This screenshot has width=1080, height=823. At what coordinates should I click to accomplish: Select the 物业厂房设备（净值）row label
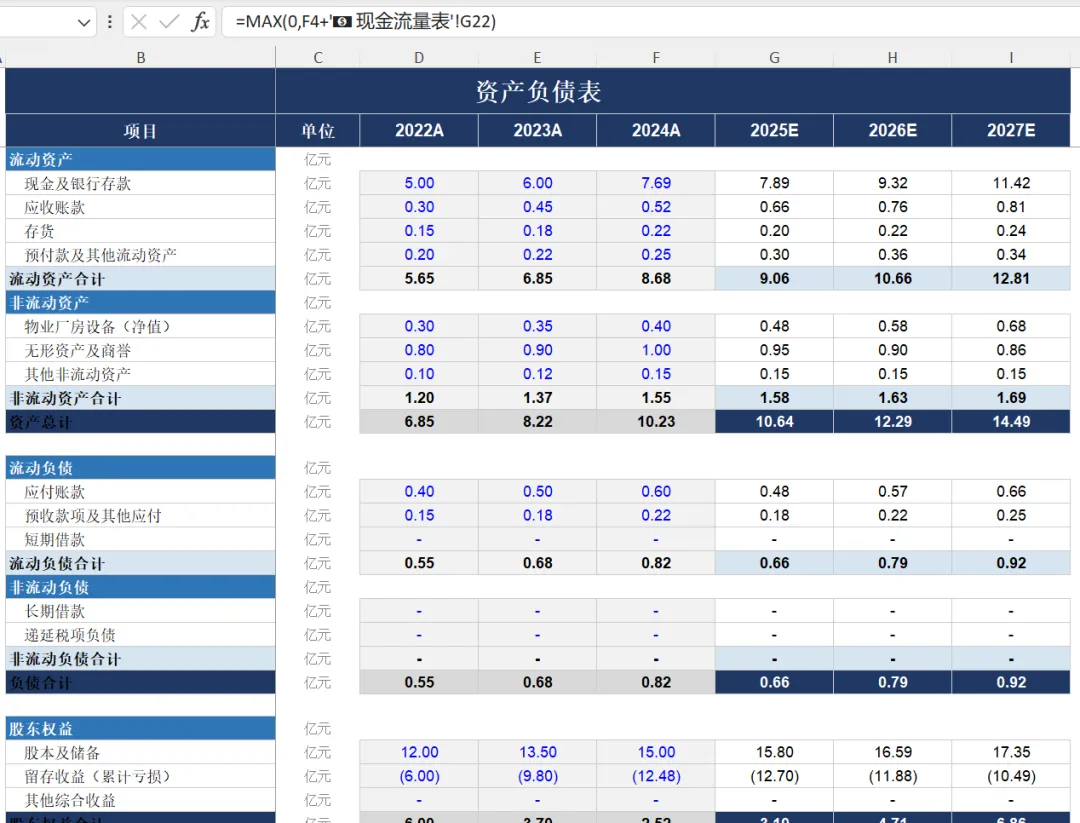tap(141, 326)
